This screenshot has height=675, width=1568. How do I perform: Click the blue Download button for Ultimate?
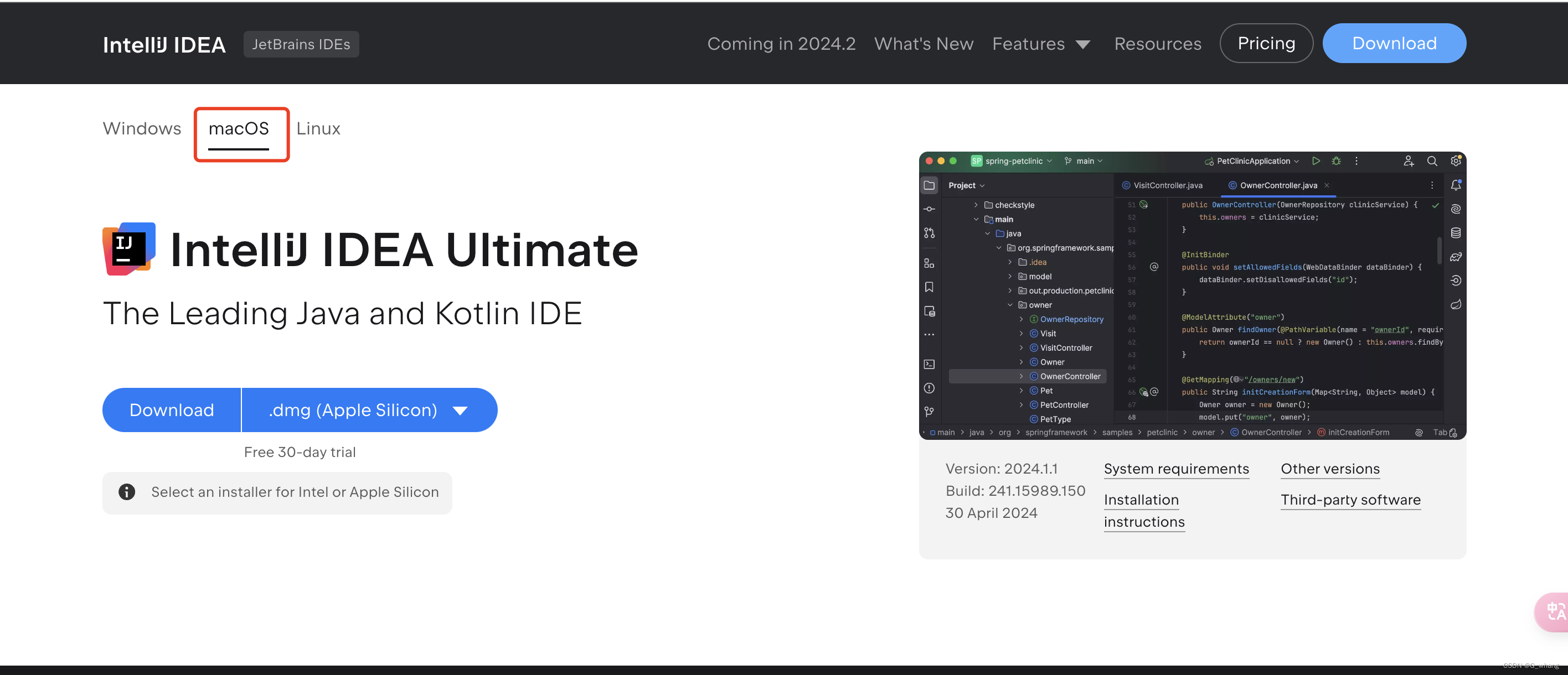pyautogui.click(x=172, y=410)
